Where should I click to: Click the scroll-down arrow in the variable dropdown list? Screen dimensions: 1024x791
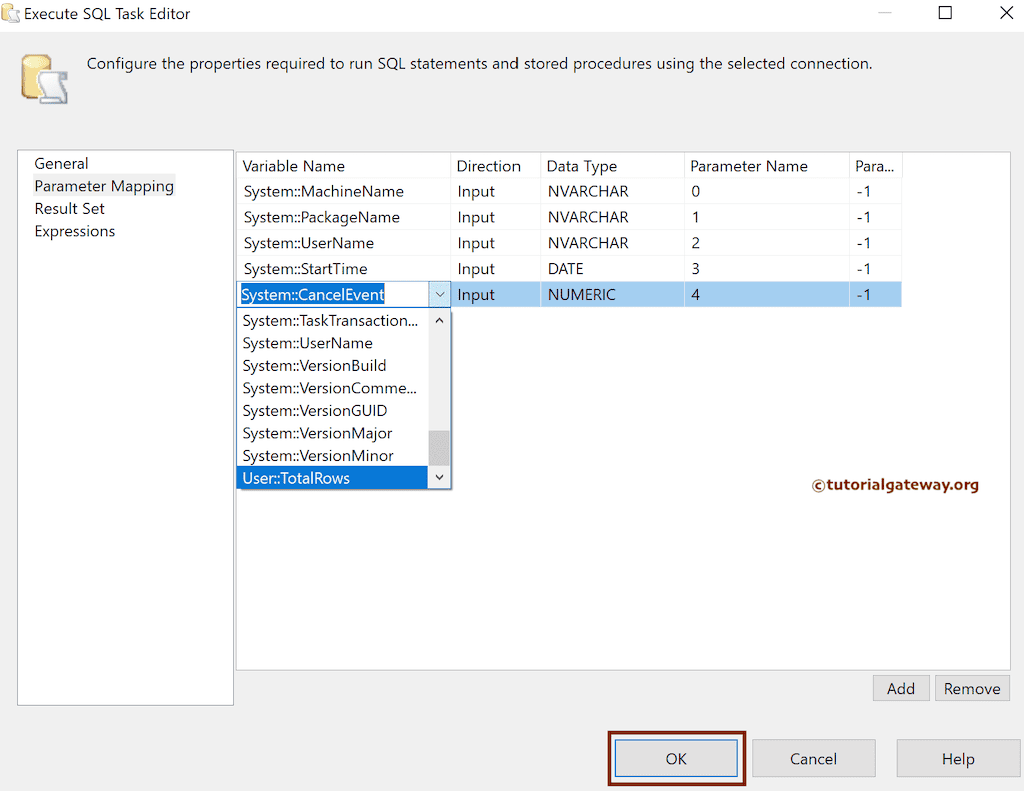click(439, 478)
